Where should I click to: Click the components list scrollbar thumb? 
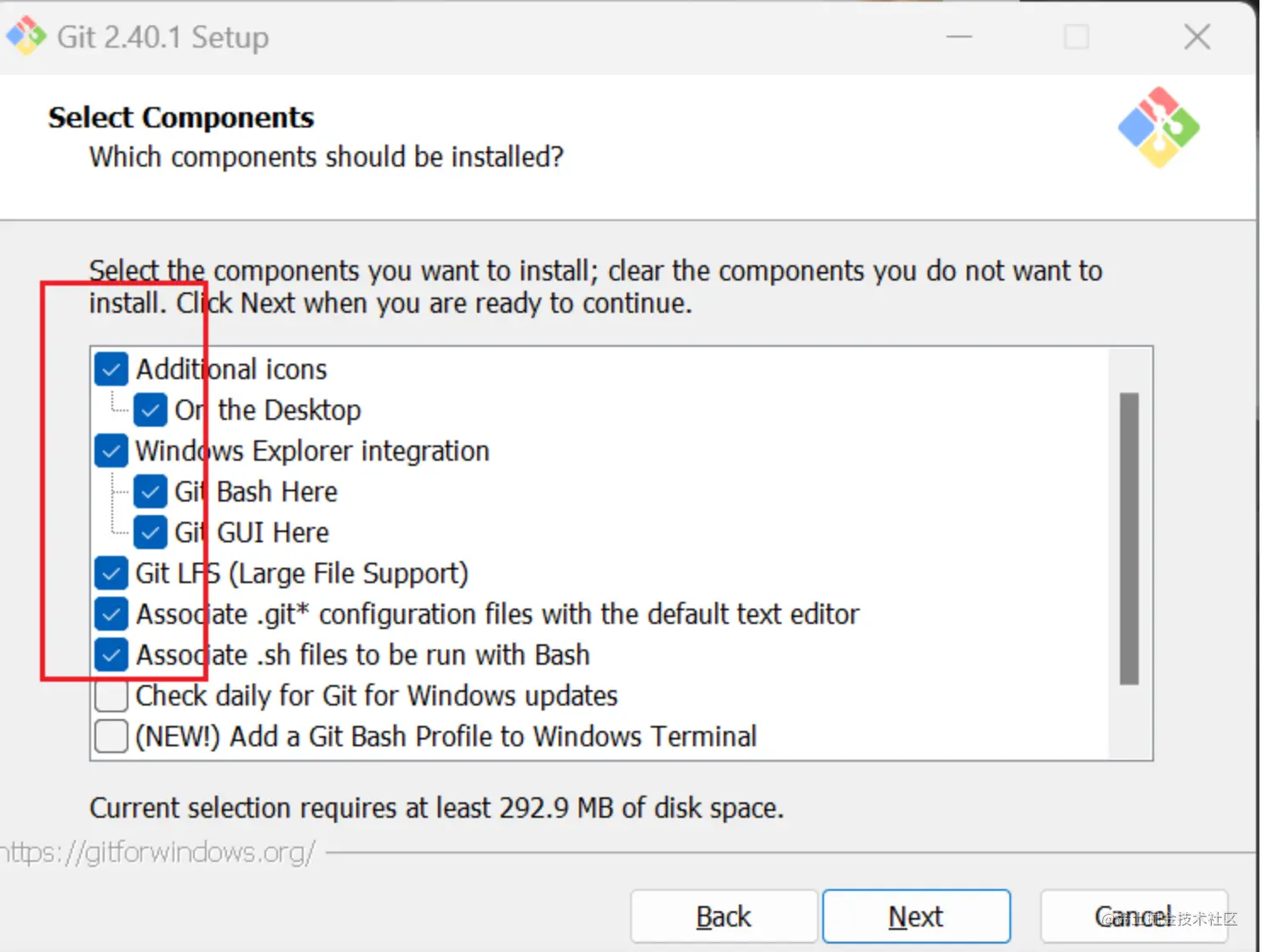click(x=1128, y=538)
